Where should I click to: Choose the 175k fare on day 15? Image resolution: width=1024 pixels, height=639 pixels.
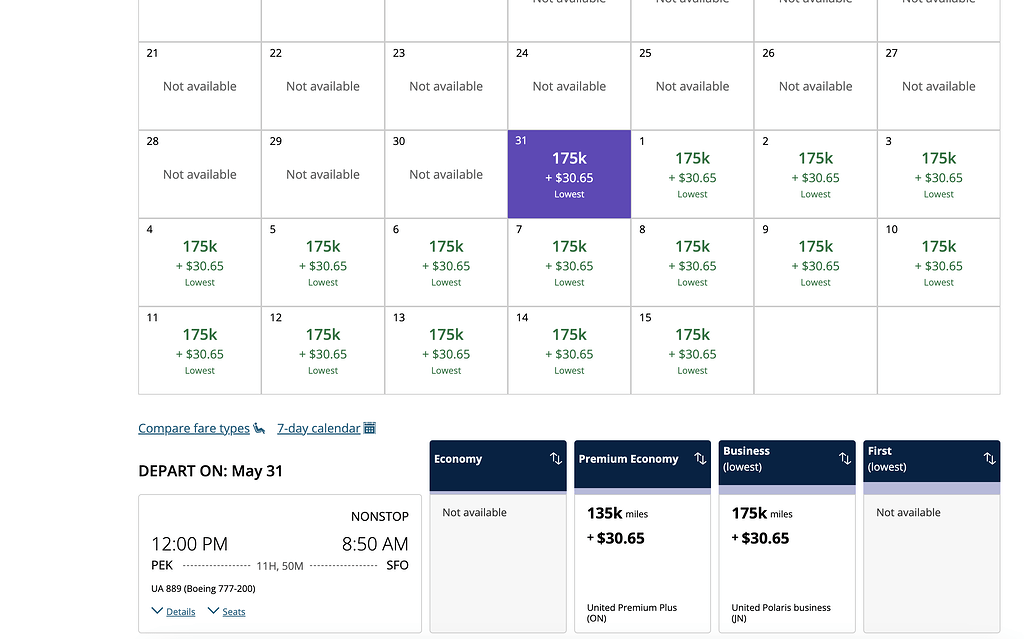coord(692,350)
